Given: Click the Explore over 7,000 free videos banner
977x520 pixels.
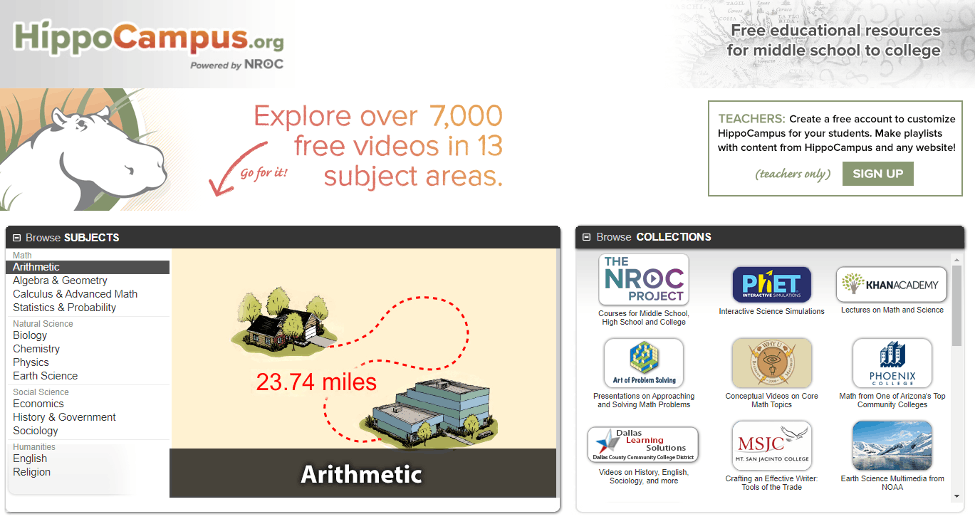Looking at the screenshot, I should pos(378,146).
